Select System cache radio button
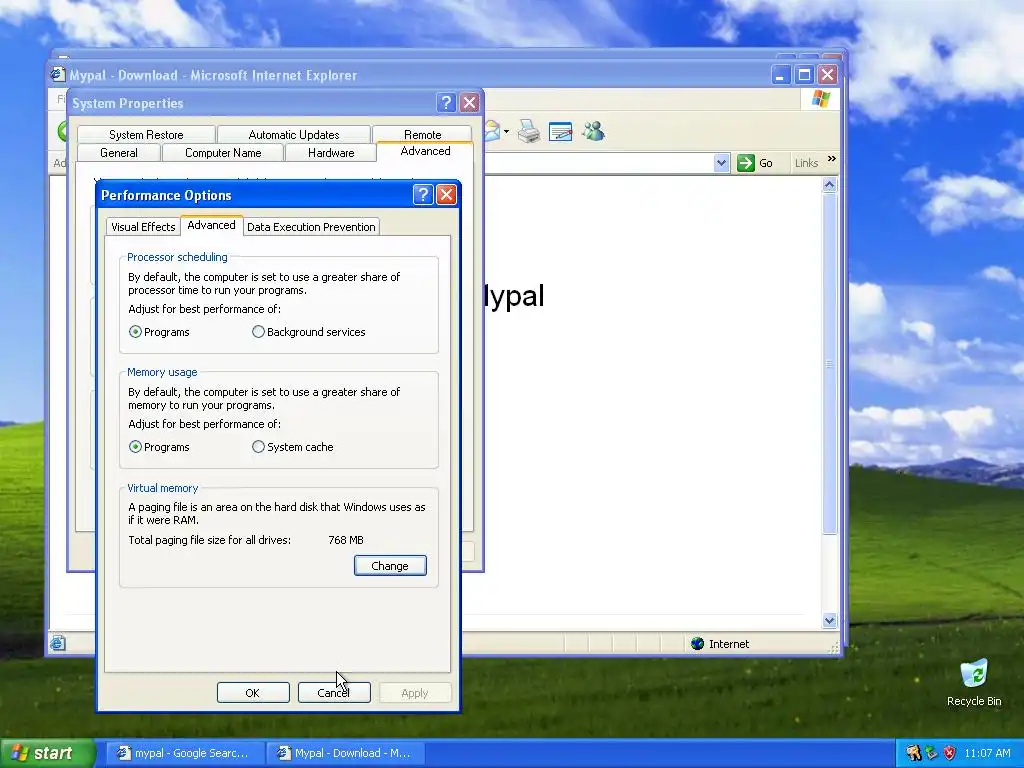 [x=259, y=447]
